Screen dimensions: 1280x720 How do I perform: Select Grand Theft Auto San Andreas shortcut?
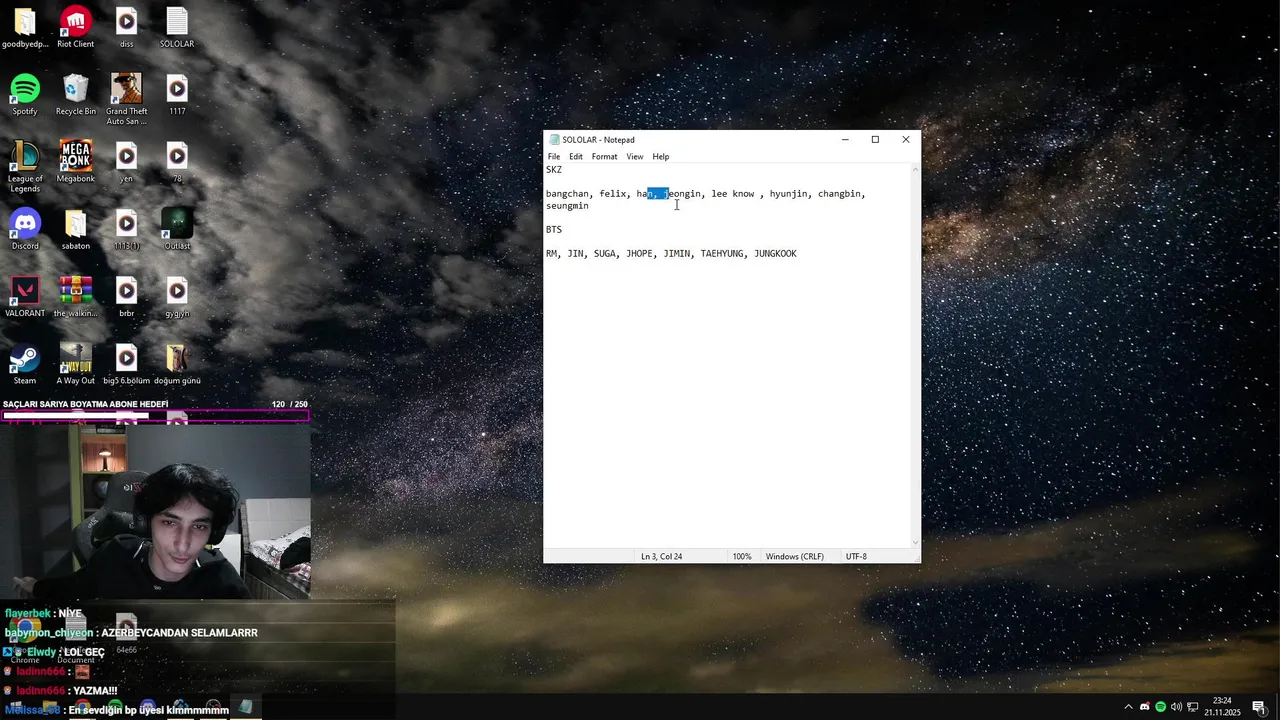point(126,99)
